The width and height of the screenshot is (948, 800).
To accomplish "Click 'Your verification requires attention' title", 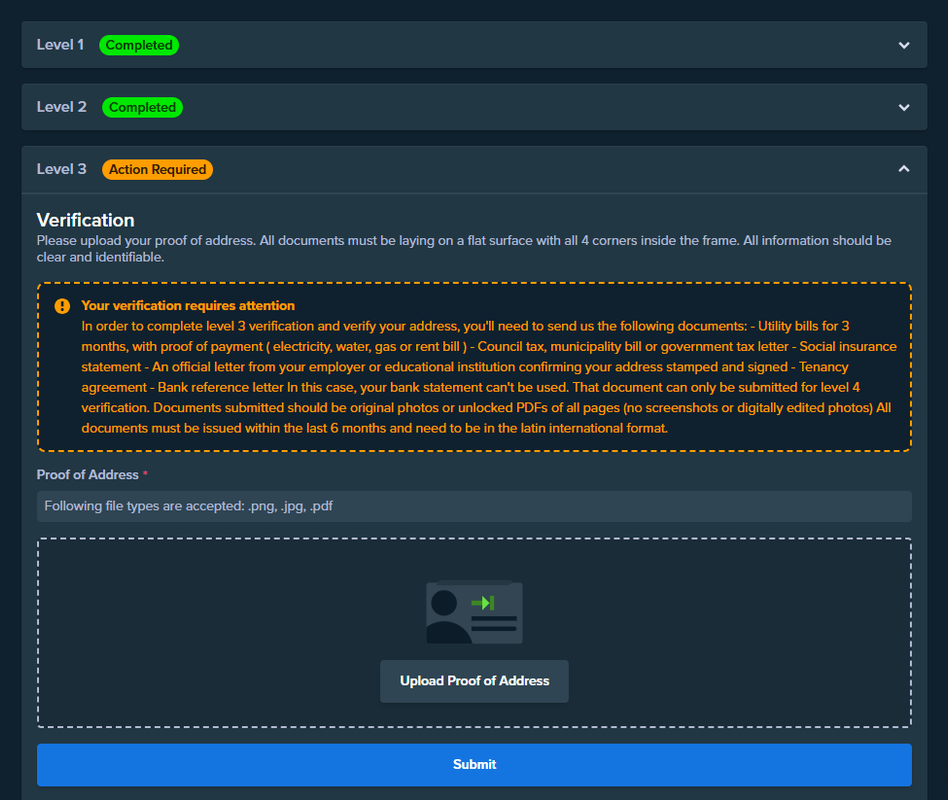I will tap(188, 306).
